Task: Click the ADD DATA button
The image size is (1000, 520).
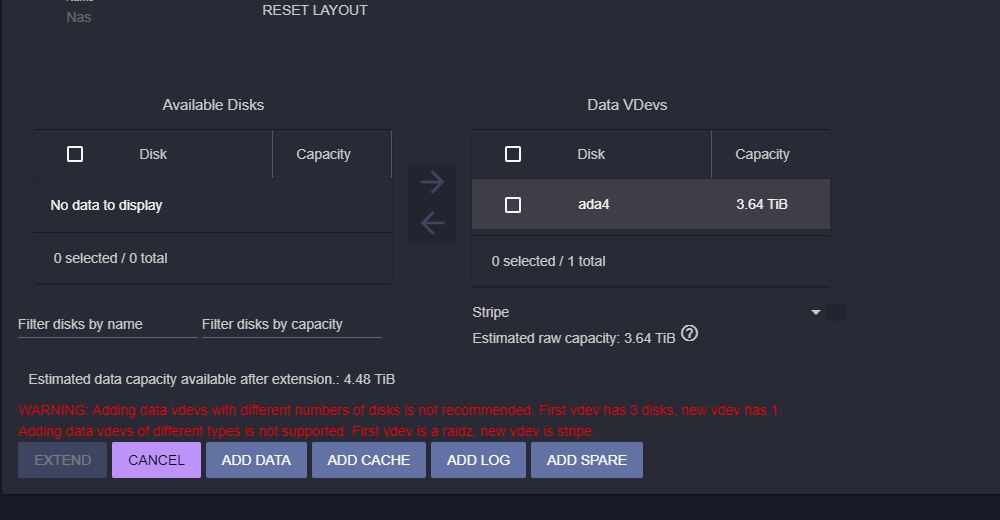Action: point(256,460)
